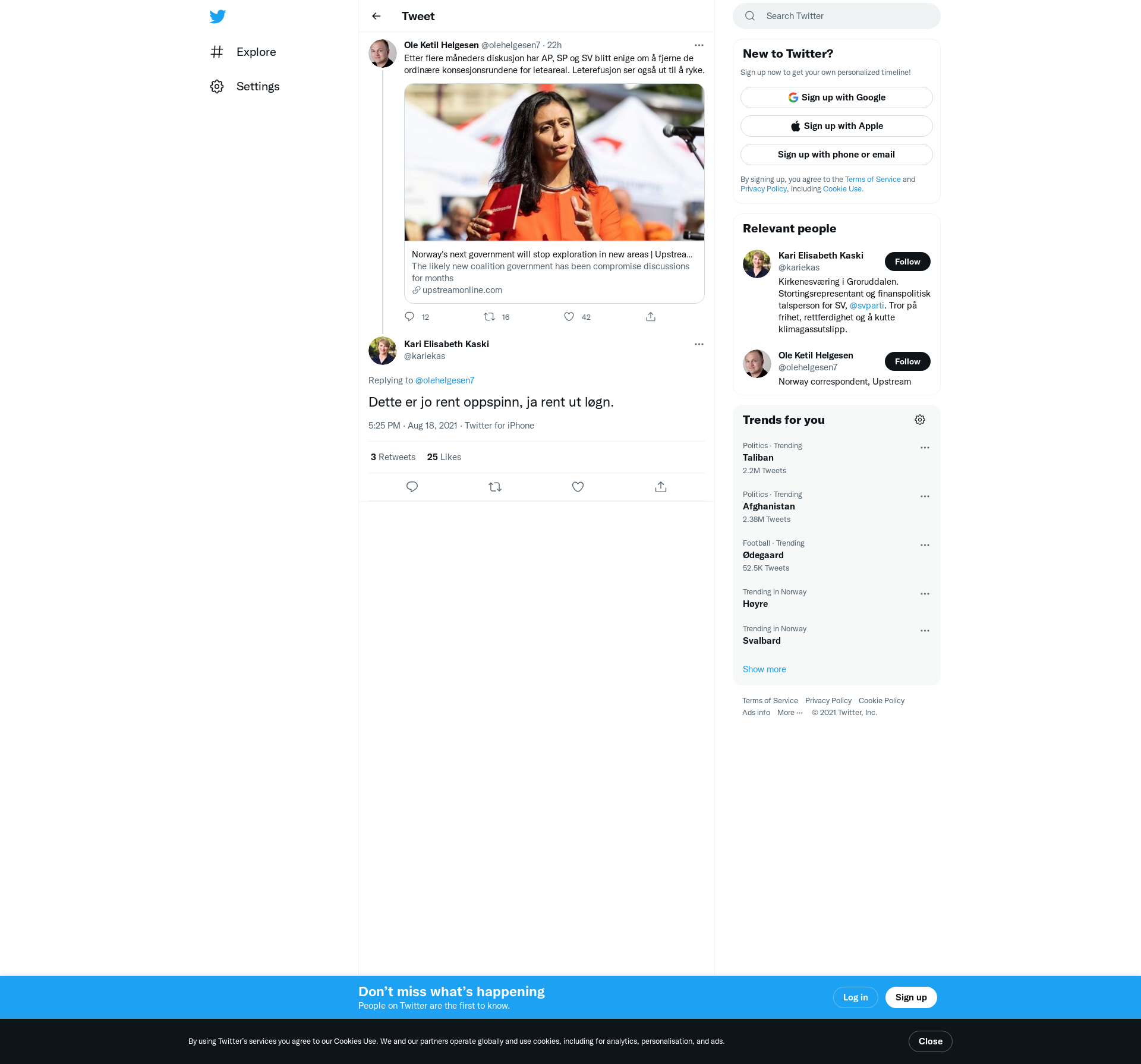
Task: Go back using the arrow next to Tweet
Action: [x=376, y=16]
